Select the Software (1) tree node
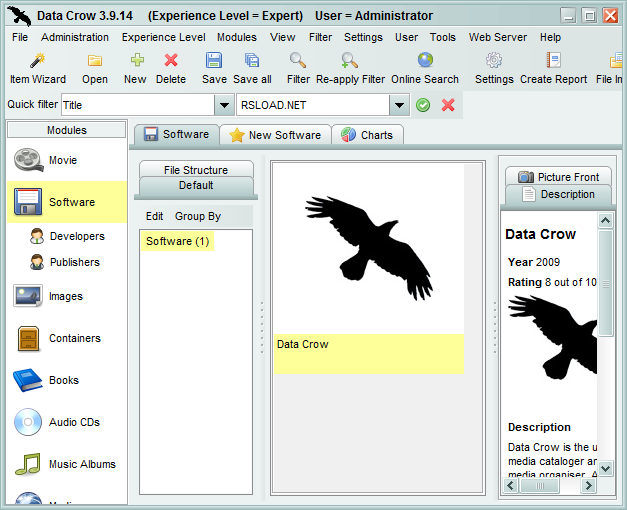Screen dimensions: 627x510 point(177,241)
